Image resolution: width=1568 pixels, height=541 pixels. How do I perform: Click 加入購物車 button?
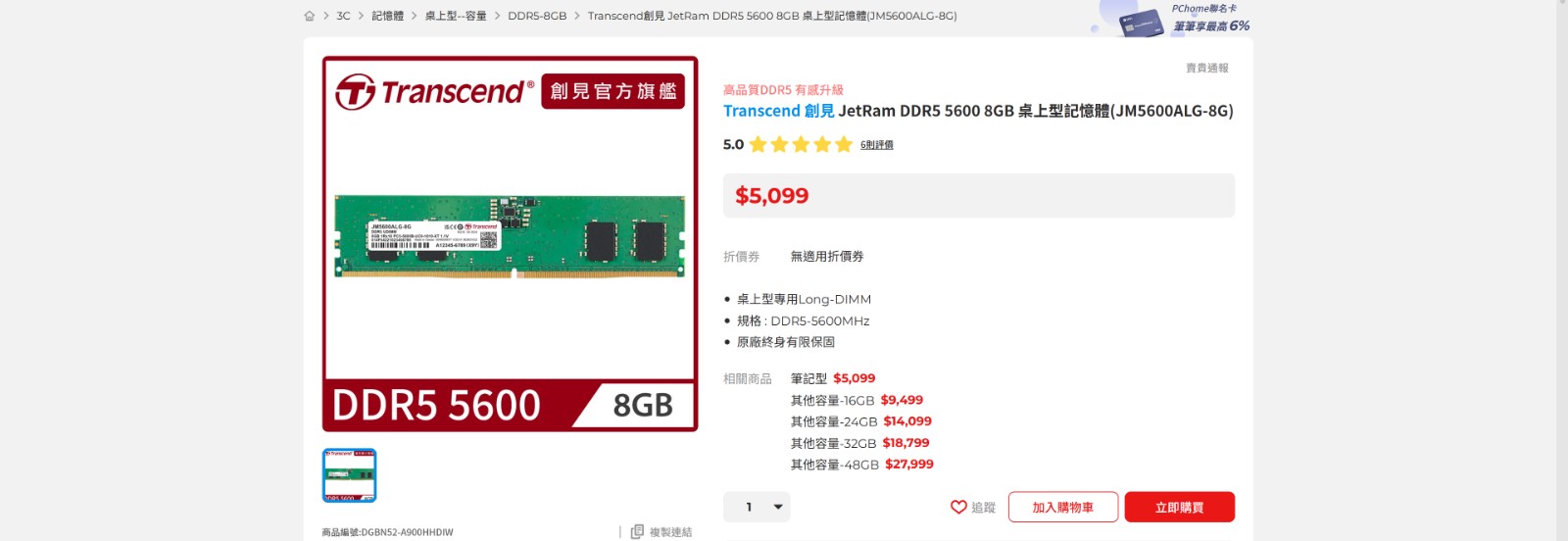point(1063,507)
